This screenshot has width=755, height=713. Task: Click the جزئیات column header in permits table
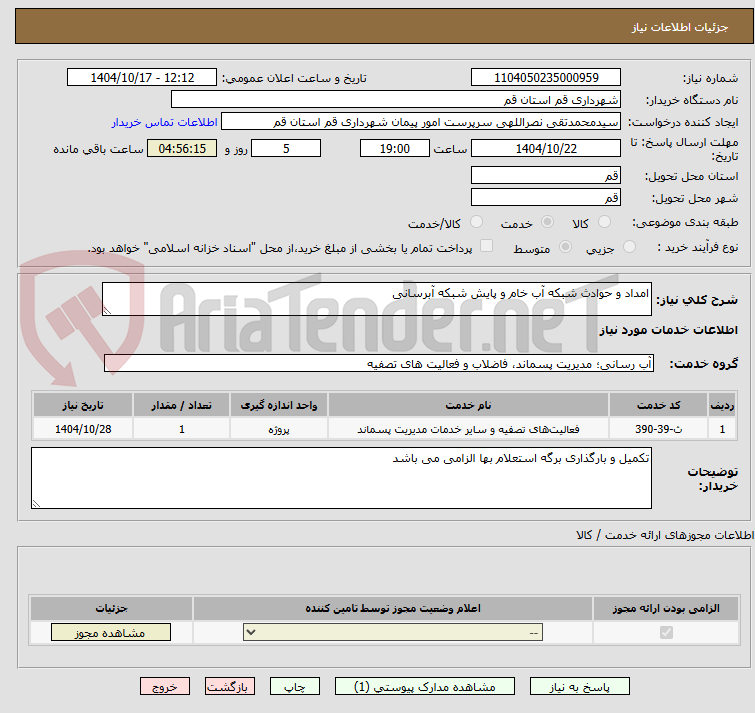click(x=111, y=609)
